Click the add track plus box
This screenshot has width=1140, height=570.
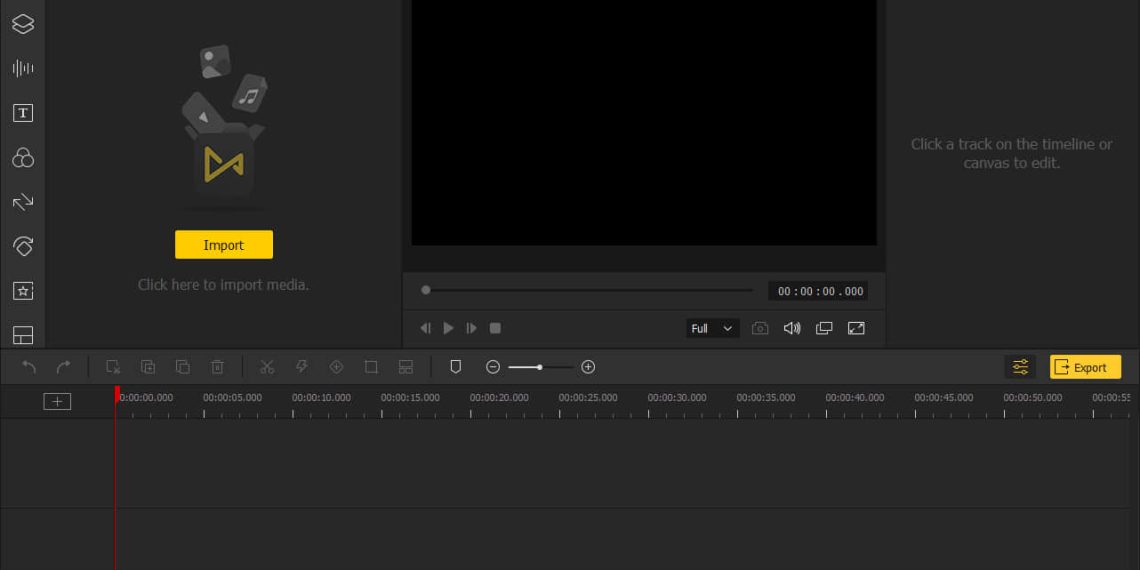point(57,401)
